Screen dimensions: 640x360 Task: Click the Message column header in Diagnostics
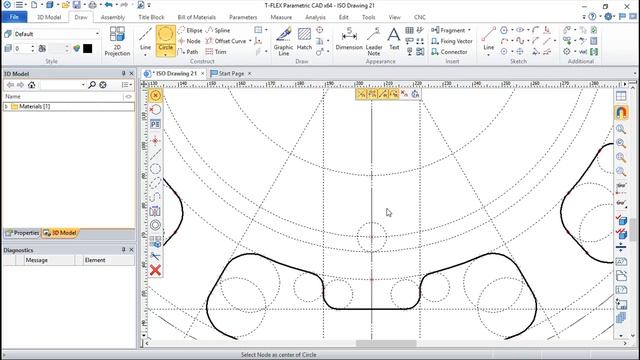[x=37, y=260]
